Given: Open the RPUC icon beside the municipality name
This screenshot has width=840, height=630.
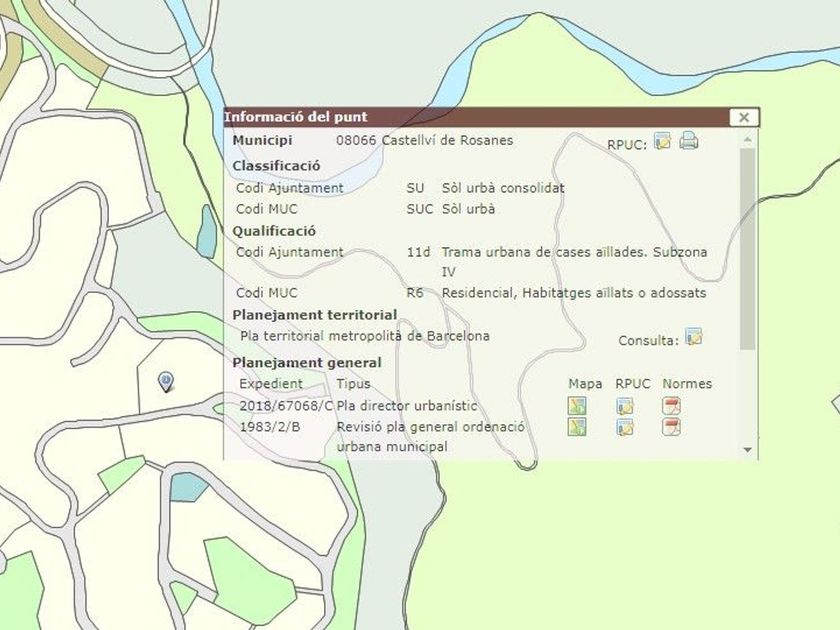Looking at the screenshot, I should click(662, 141).
